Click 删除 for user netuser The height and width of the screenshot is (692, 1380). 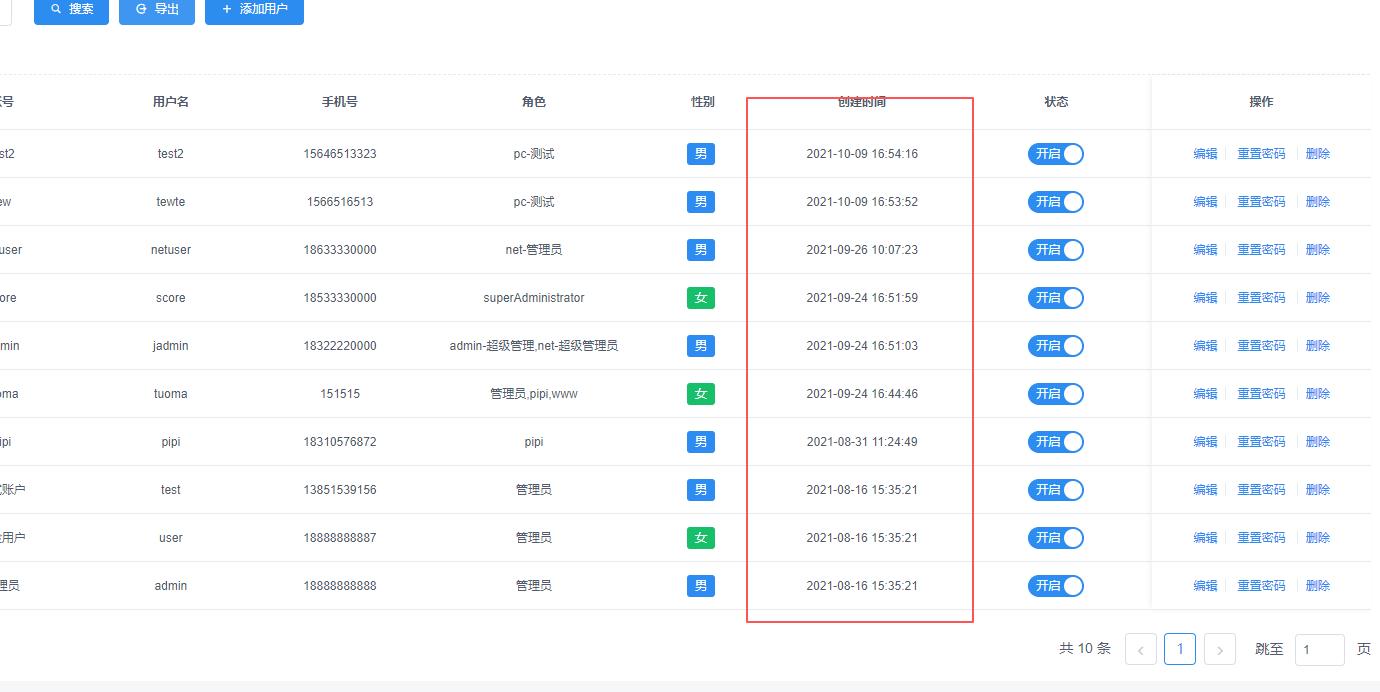(x=1318, y=250)
